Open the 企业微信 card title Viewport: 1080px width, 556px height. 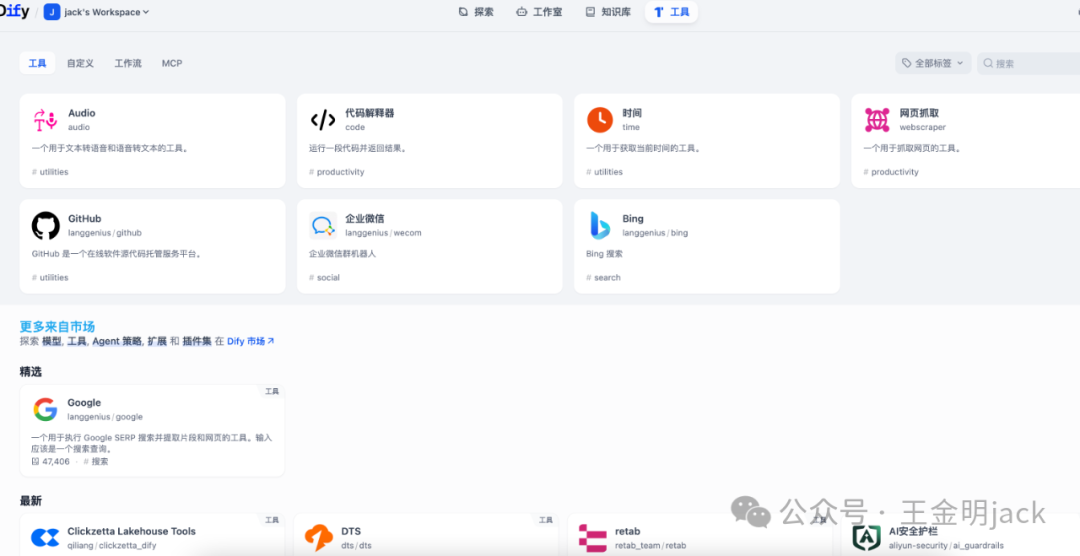point(365,218)
